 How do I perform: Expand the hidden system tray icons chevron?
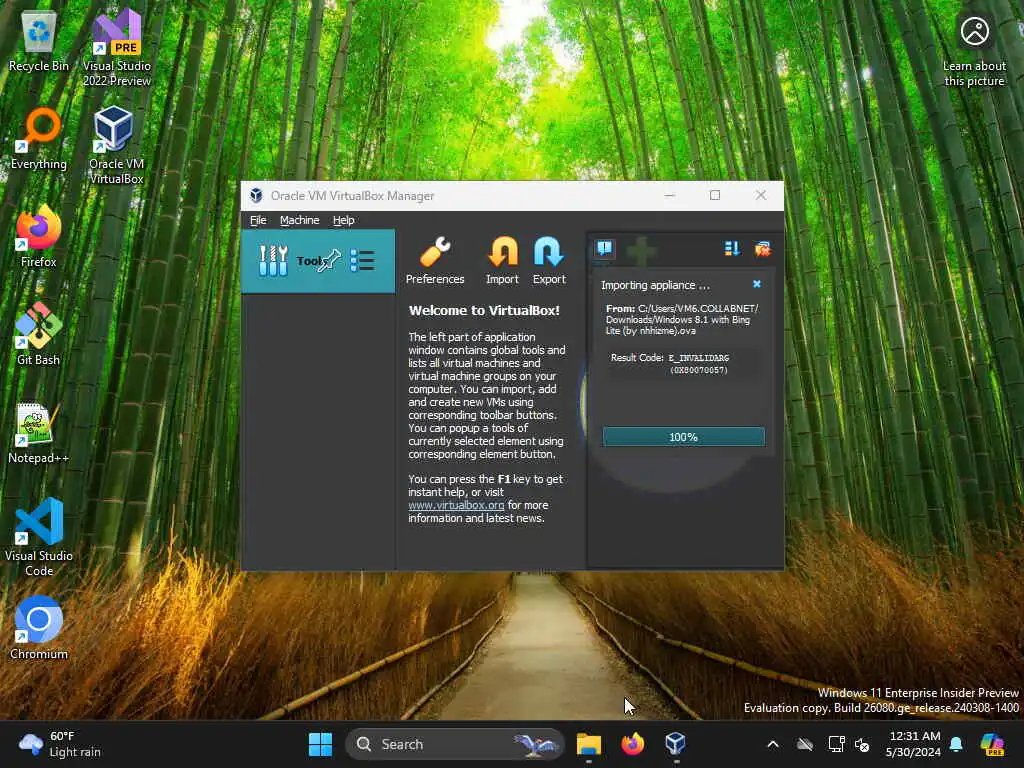click(773, 744)
